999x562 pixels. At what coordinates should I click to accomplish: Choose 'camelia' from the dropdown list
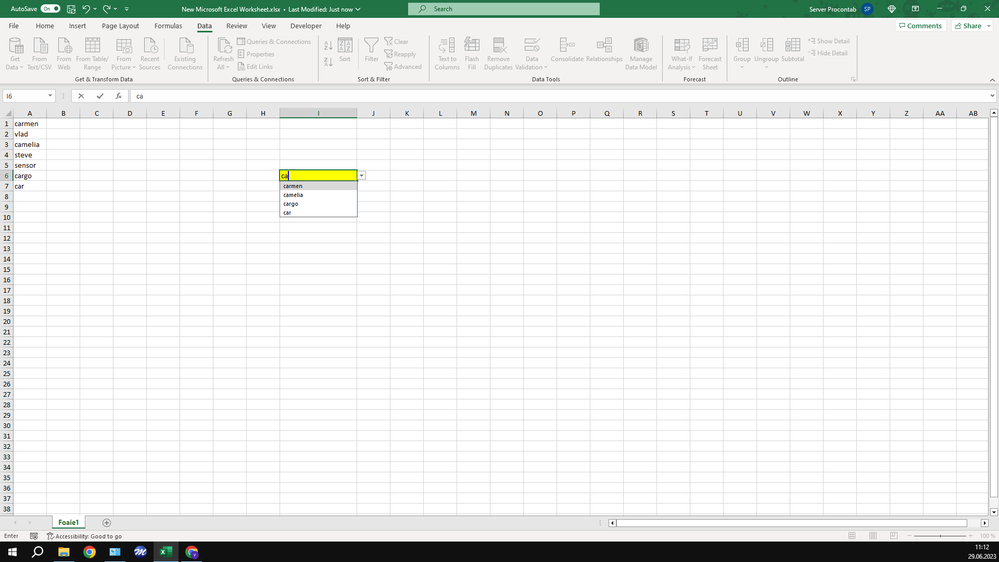(x=319, y=195)
